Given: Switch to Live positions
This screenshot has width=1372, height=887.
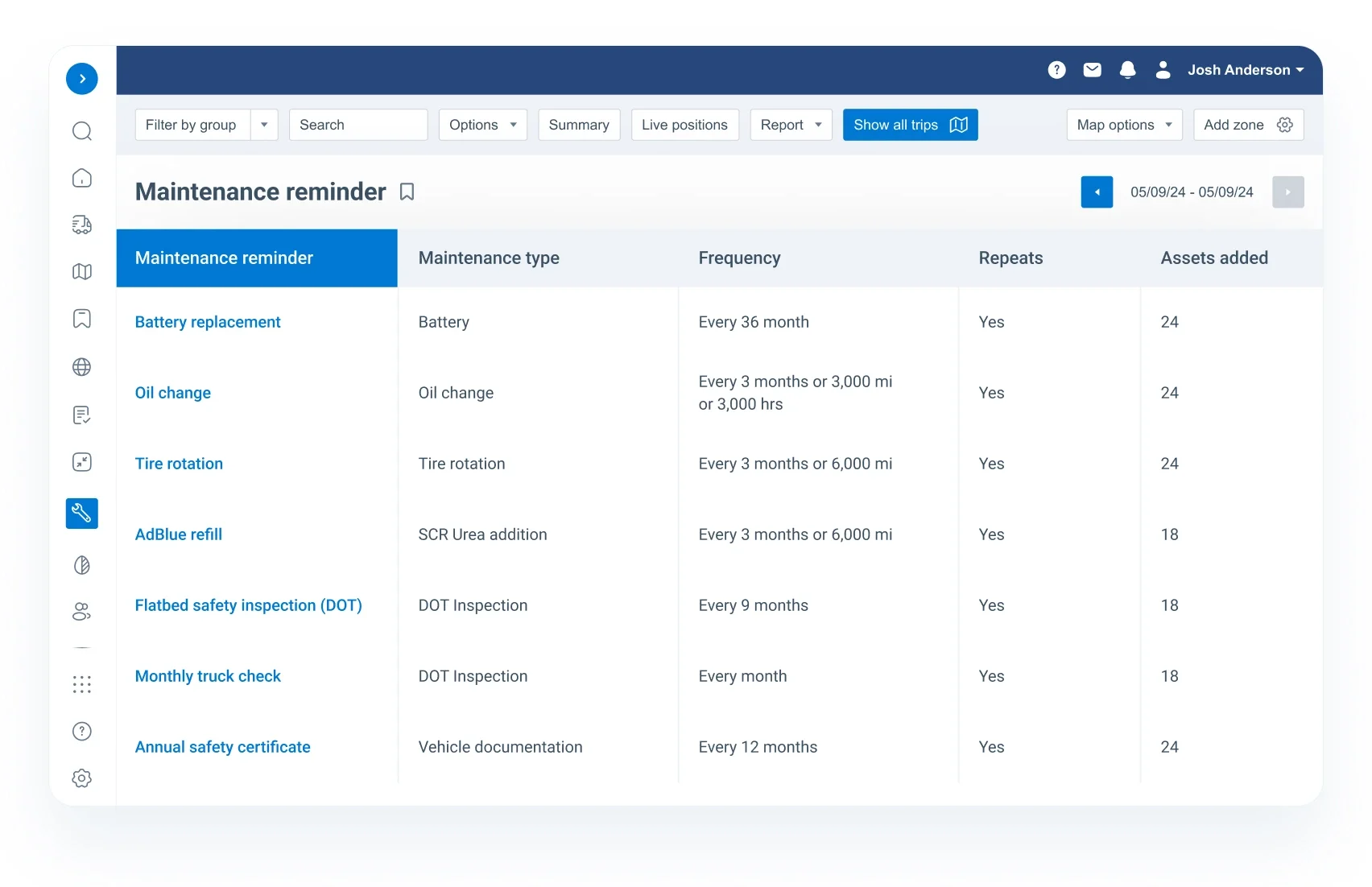Looking at the screenshot, I should tap(684, 125).
